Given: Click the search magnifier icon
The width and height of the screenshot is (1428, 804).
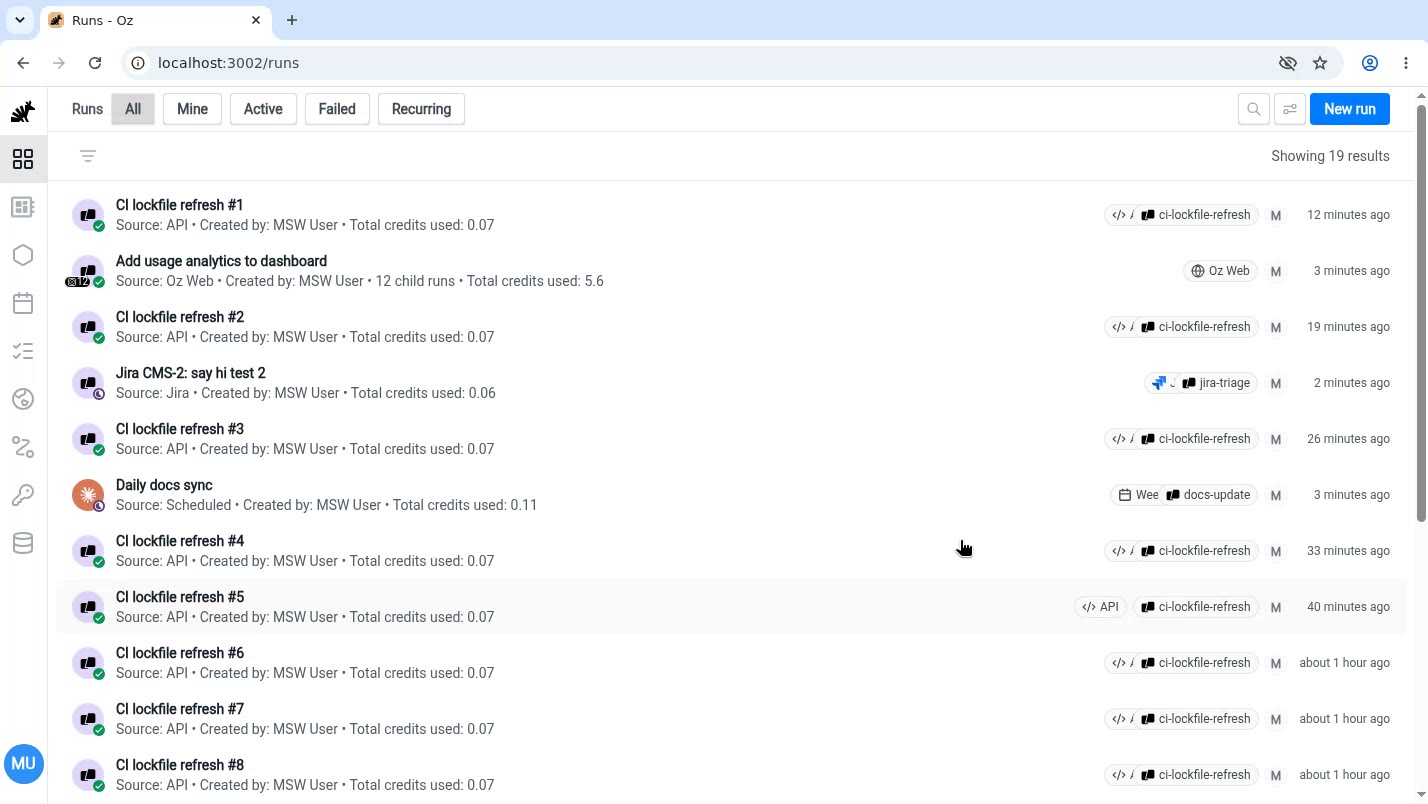Looking at the screenshot, I should (x=1254, y=109).
